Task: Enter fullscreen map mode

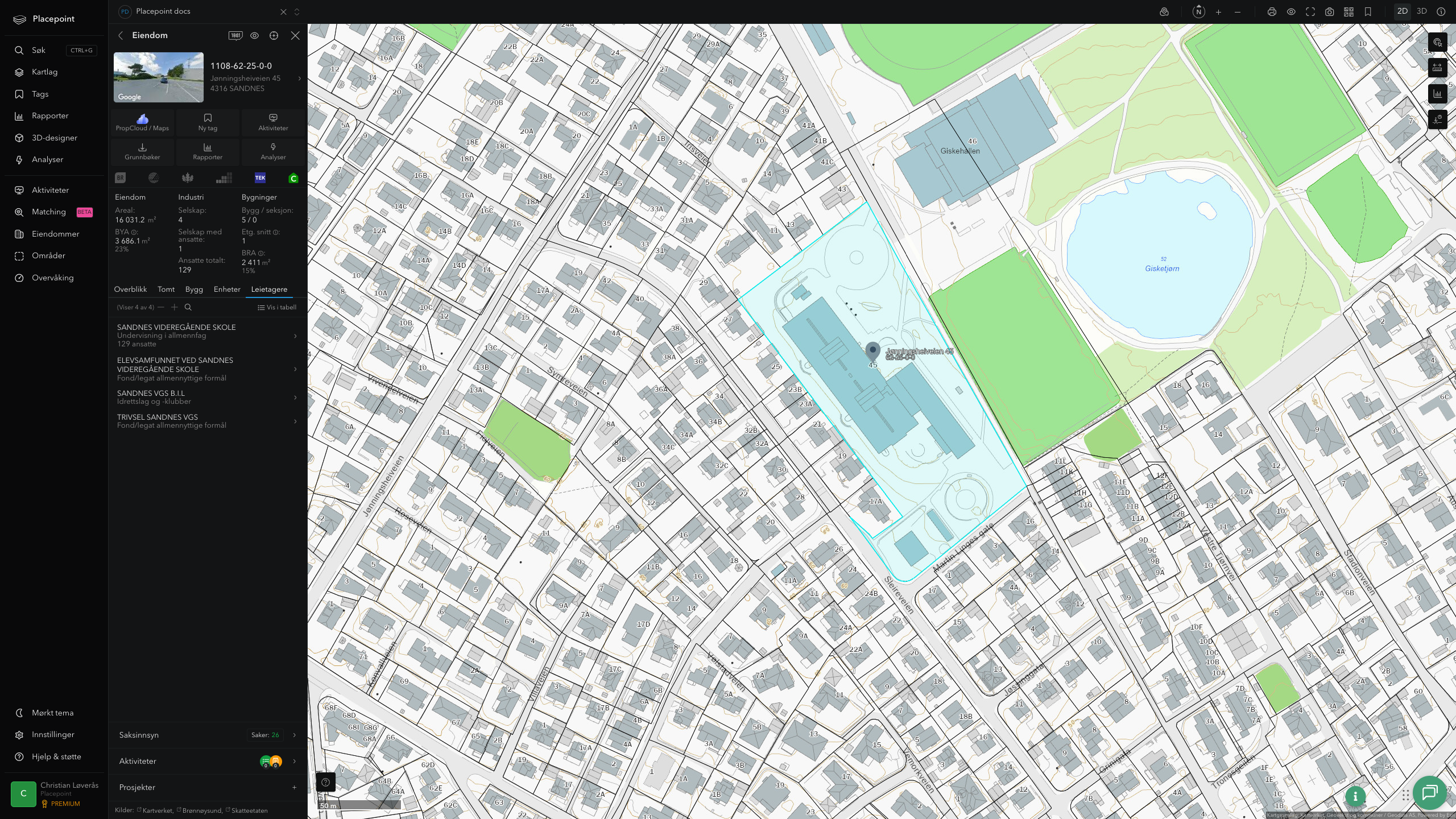Action: (1310, 11)
